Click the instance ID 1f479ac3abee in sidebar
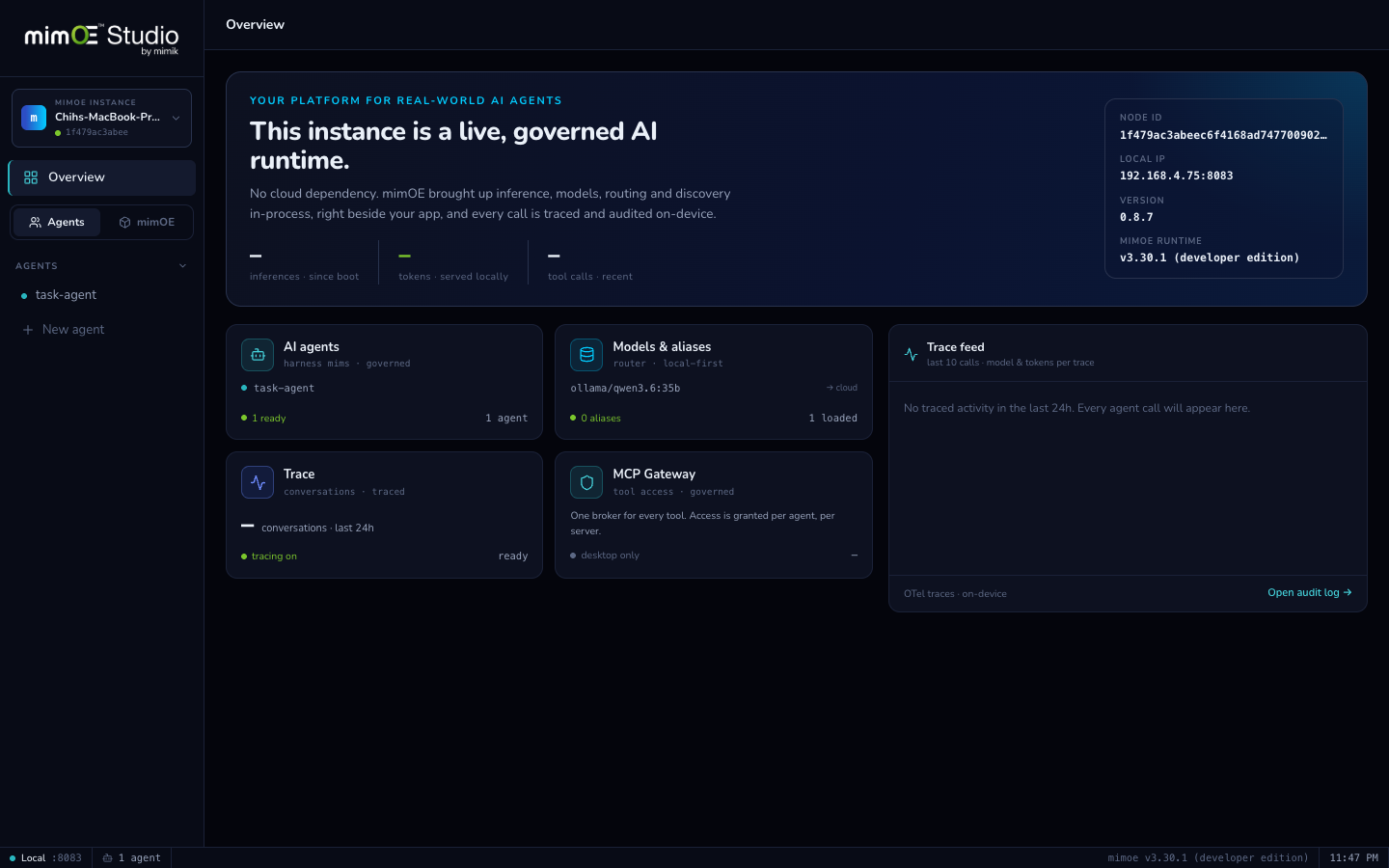 pos(96,133)
